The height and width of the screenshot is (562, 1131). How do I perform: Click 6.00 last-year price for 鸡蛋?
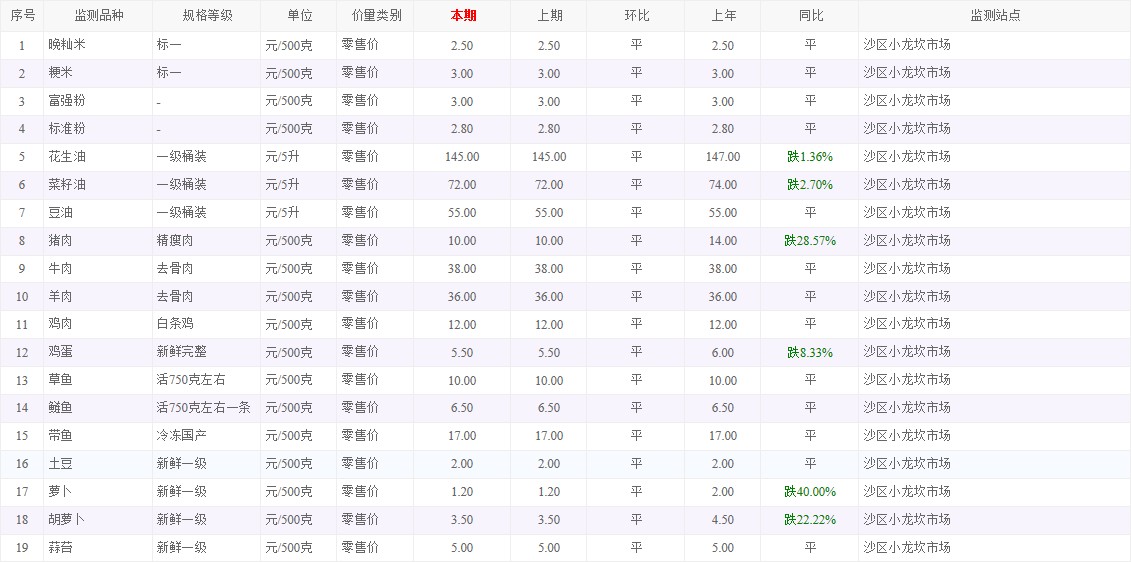pos(723,353)
